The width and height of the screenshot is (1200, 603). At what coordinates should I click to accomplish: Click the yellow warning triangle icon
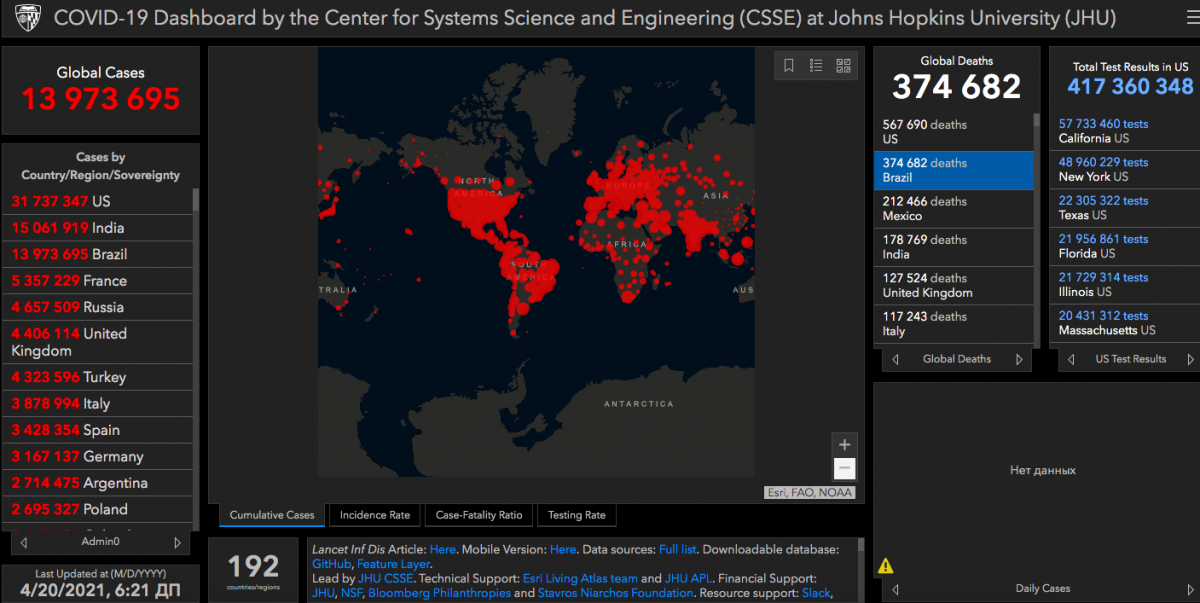[x=885, y=566]
